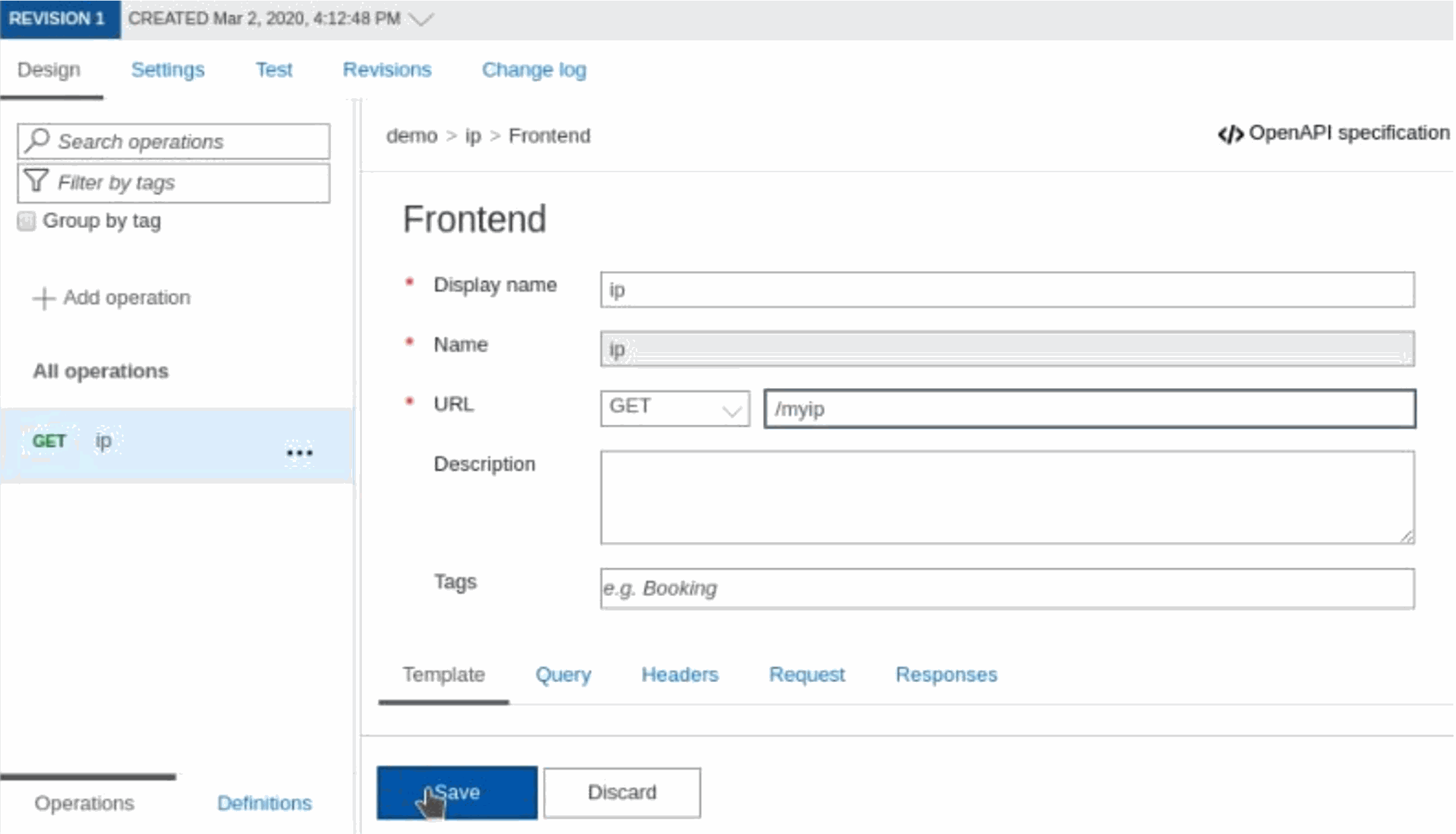Expand the revision created-date chevron
Viewport: 1456px width, 834px height.
point(421,19)
